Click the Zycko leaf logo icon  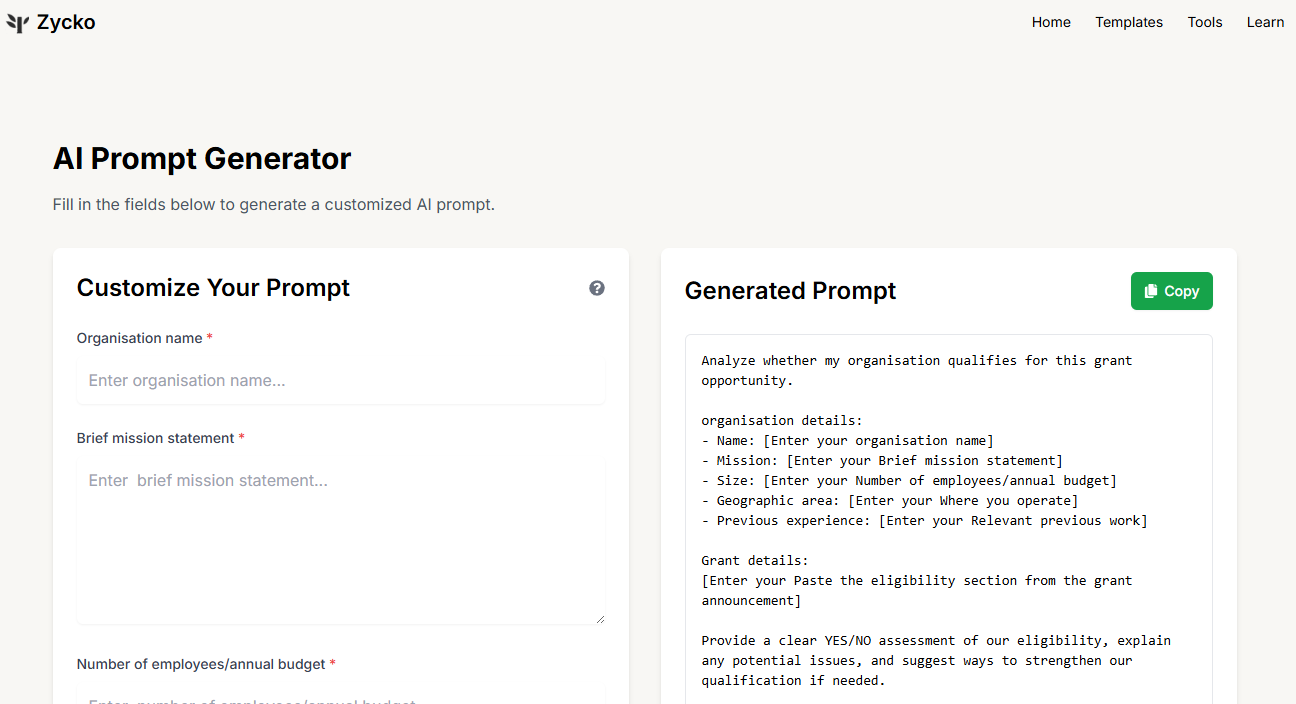17,23
